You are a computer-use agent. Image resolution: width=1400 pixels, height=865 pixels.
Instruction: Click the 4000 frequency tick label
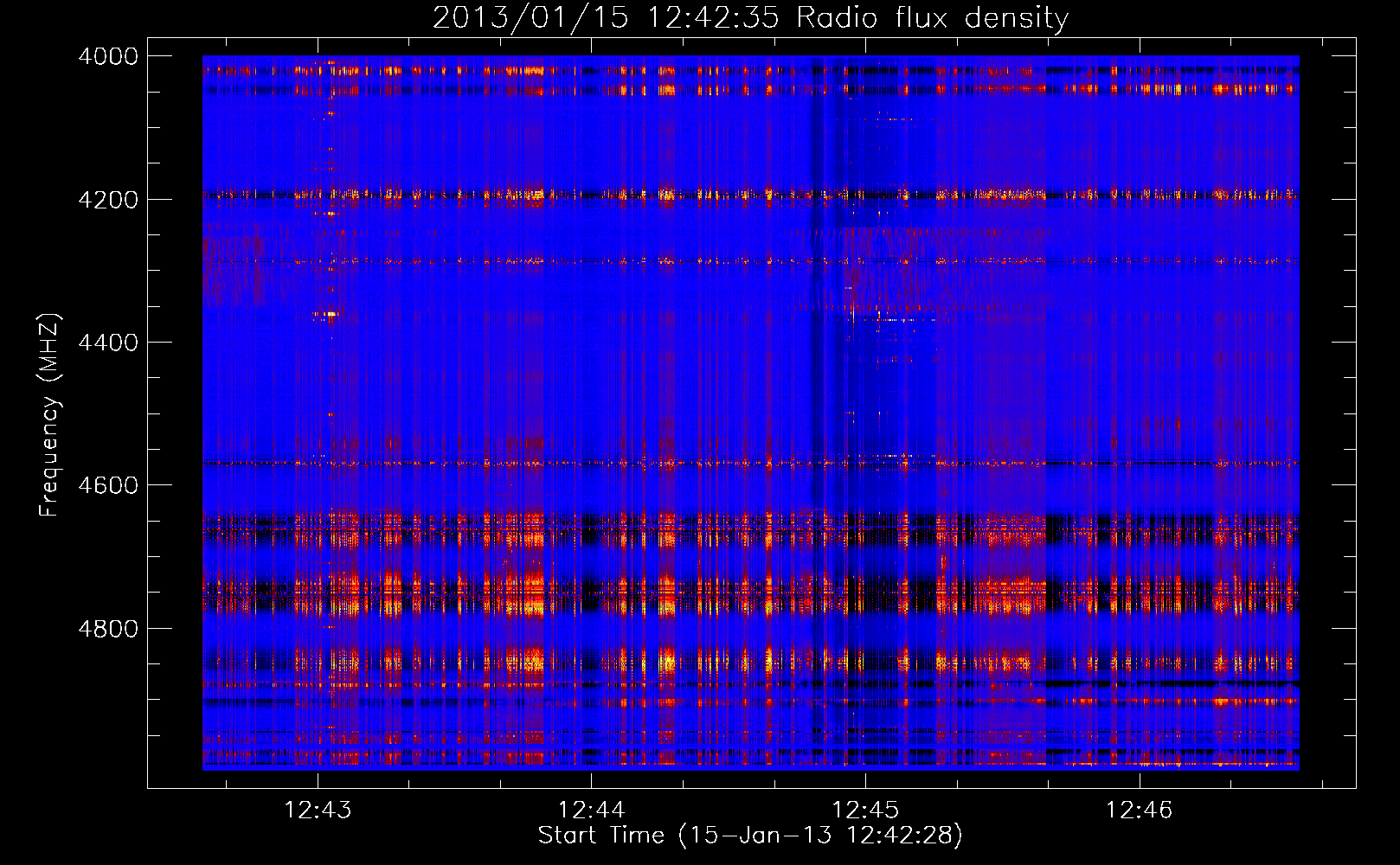tap(108, 56)
